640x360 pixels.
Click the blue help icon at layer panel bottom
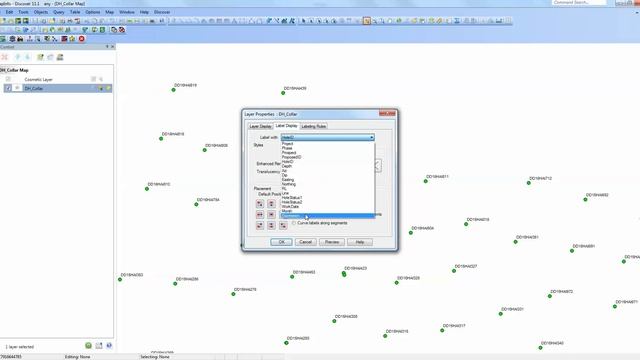coord(109,346)
